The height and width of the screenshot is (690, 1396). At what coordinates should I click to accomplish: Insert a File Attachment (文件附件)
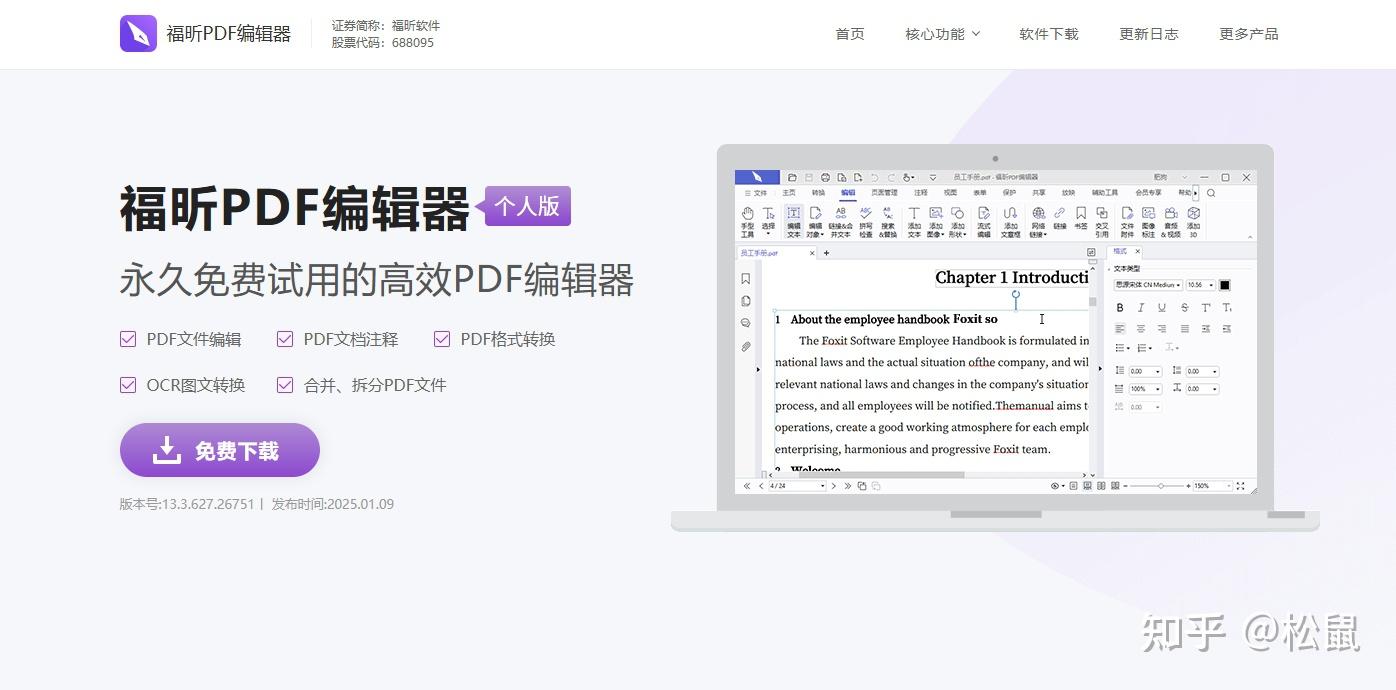(1127, 221)
